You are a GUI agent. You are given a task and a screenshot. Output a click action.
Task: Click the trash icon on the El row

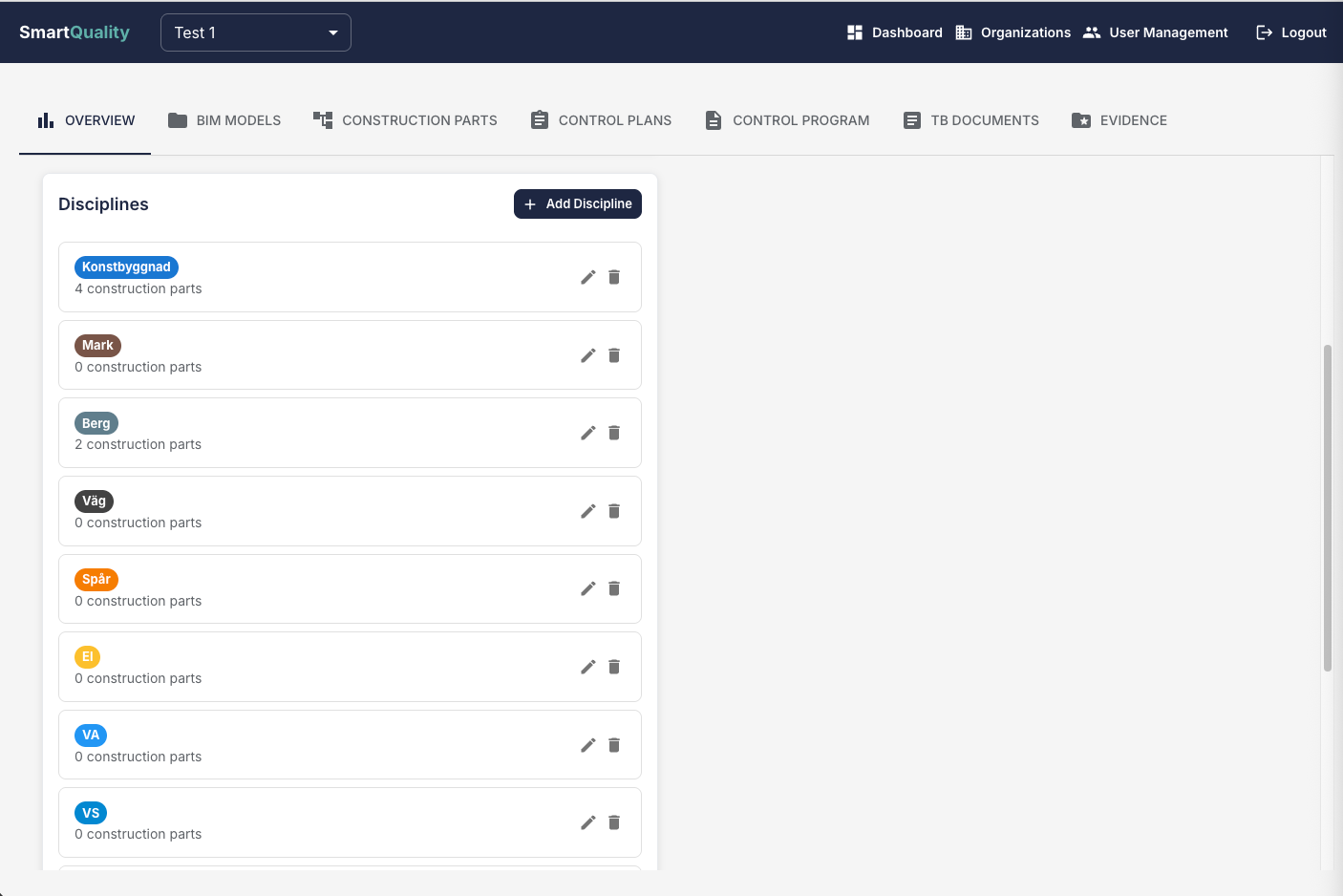point(614,667)
